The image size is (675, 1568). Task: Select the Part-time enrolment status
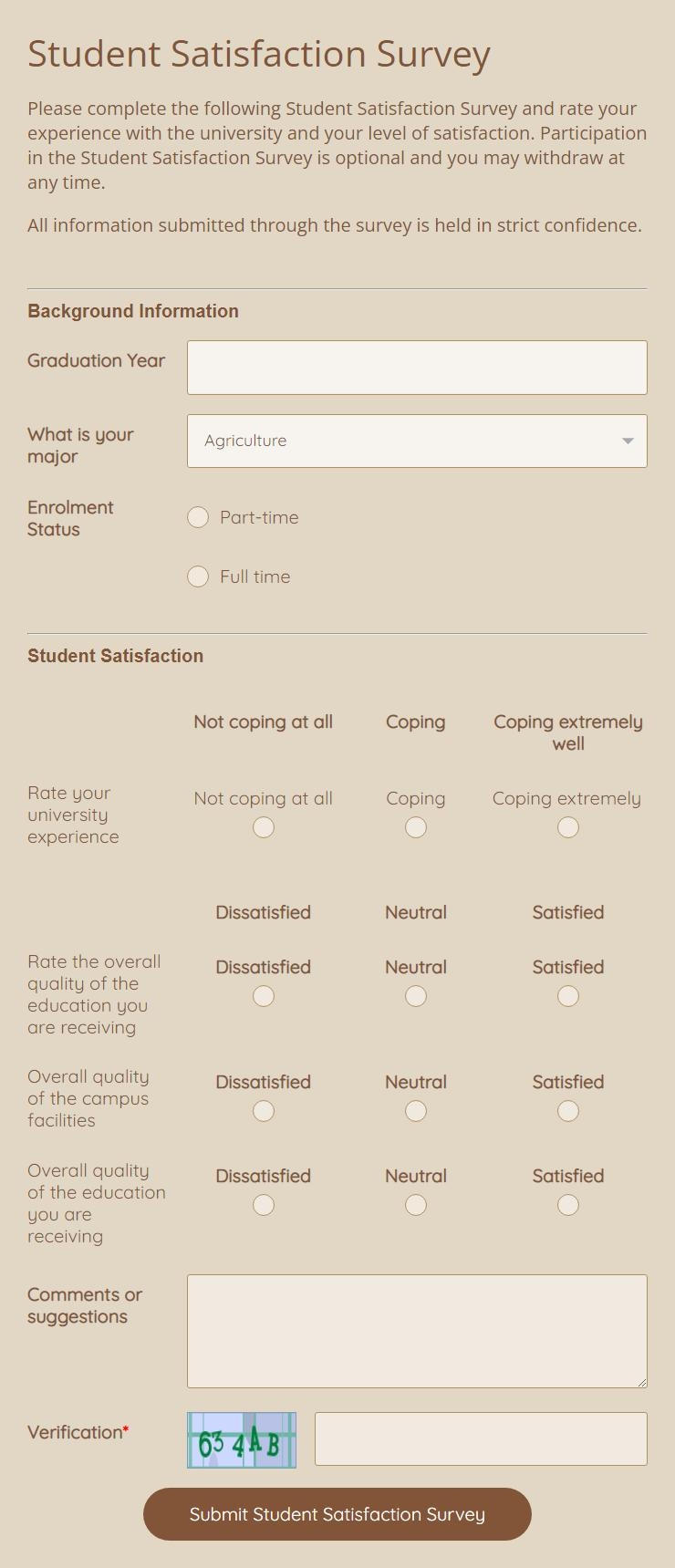click(x=198, y=517)
